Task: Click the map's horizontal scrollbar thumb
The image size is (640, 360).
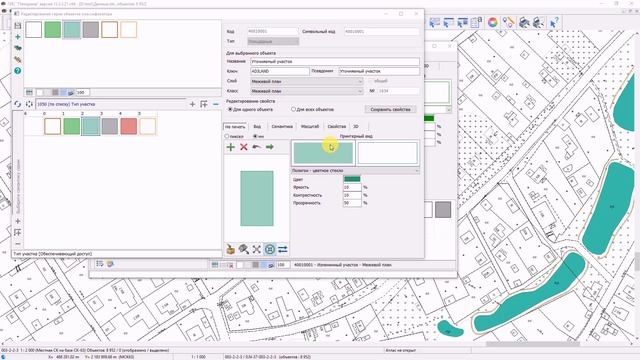Action: 533,344
